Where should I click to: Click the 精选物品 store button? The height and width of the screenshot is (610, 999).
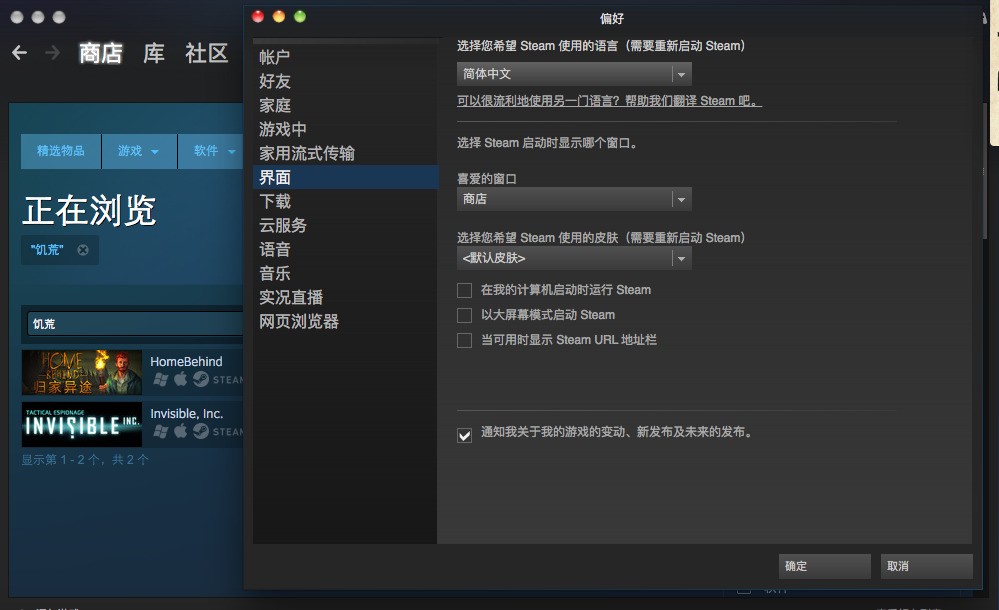[x=61, y=151]
